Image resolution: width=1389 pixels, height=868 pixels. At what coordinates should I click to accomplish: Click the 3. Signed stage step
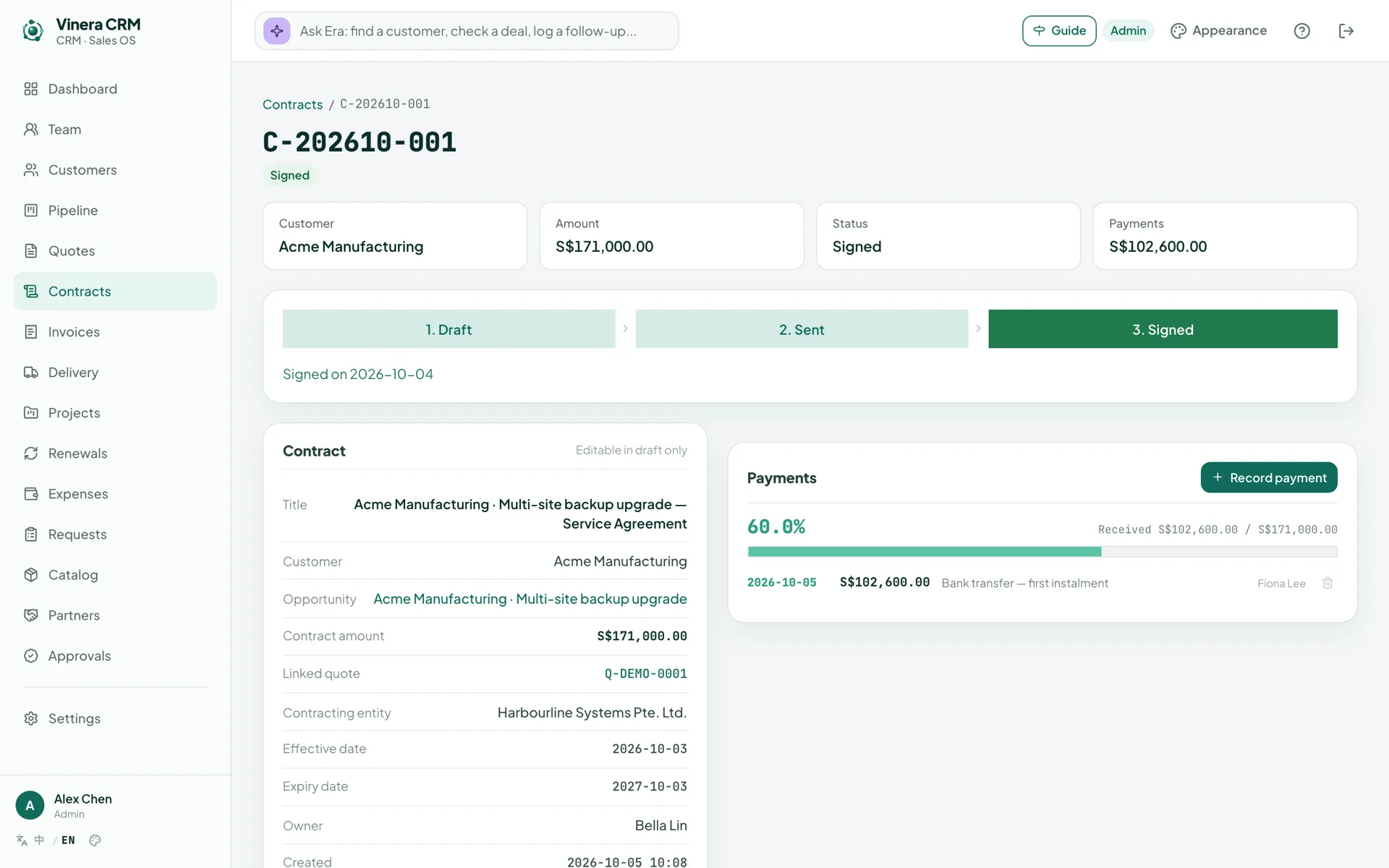click(x=1163, y=329)
